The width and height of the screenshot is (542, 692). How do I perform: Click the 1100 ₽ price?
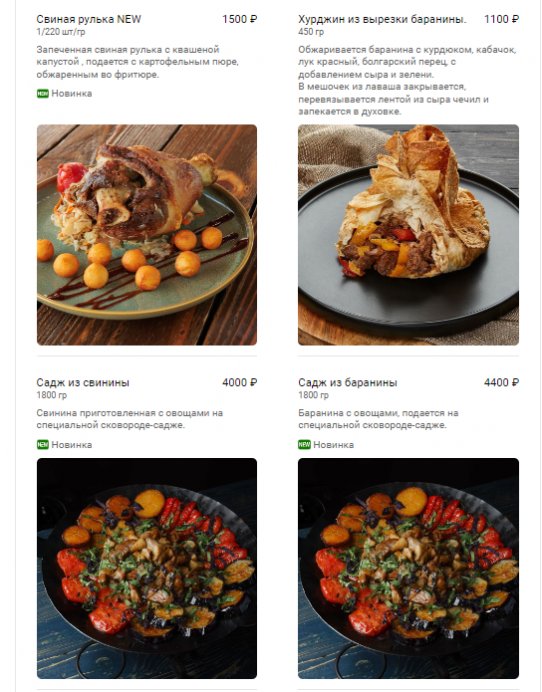click(501, 19)
